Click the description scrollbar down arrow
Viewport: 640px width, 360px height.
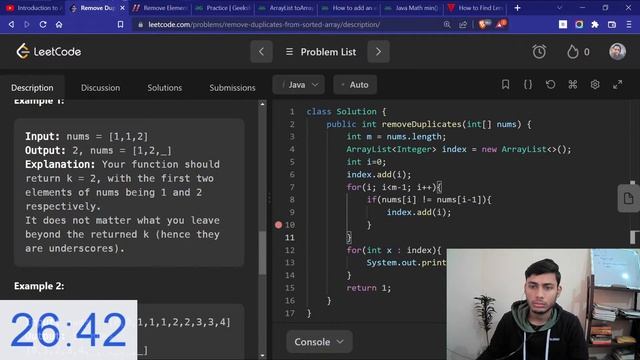click(x=262, y=356)
